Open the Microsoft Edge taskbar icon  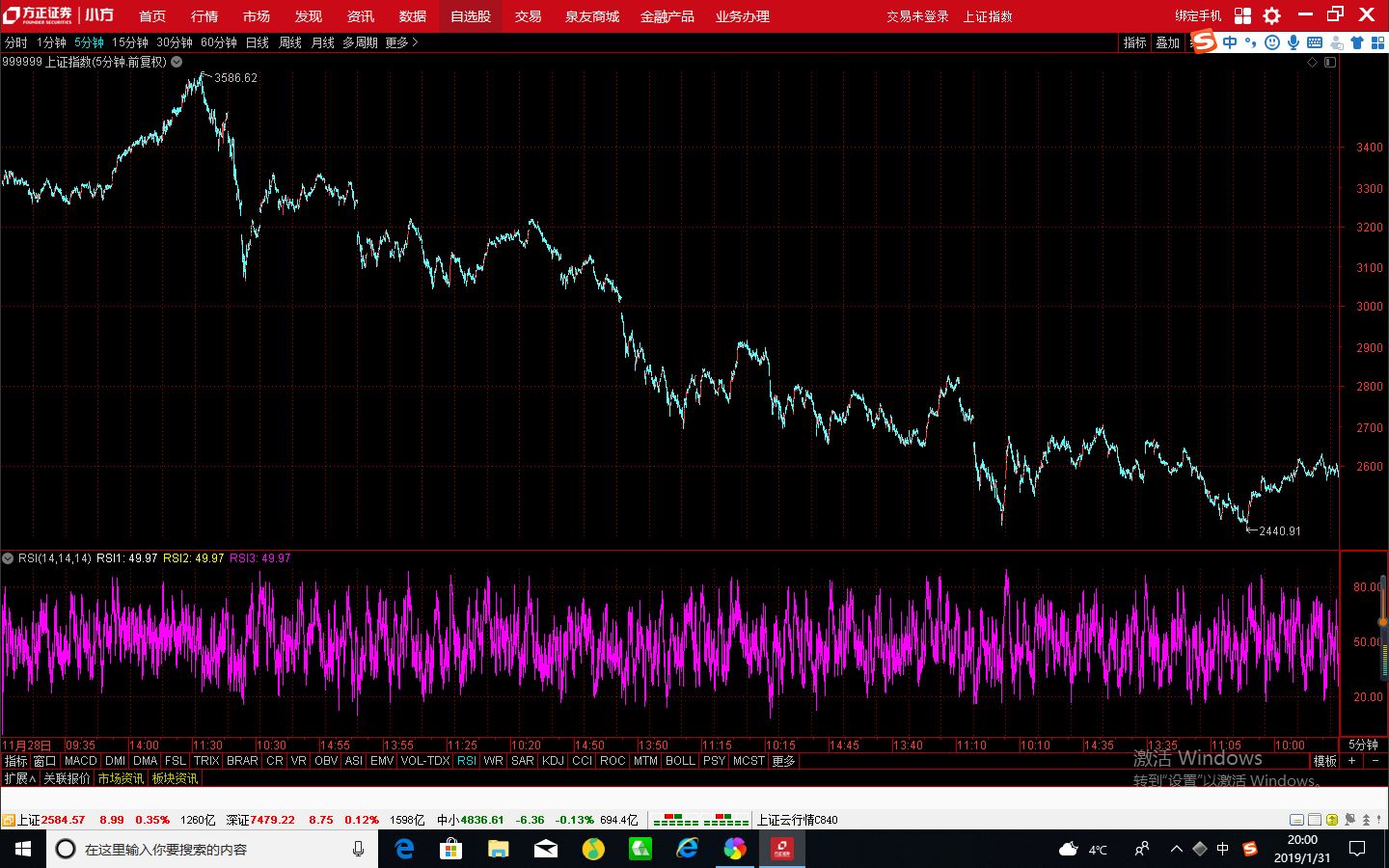pos(404,849)
